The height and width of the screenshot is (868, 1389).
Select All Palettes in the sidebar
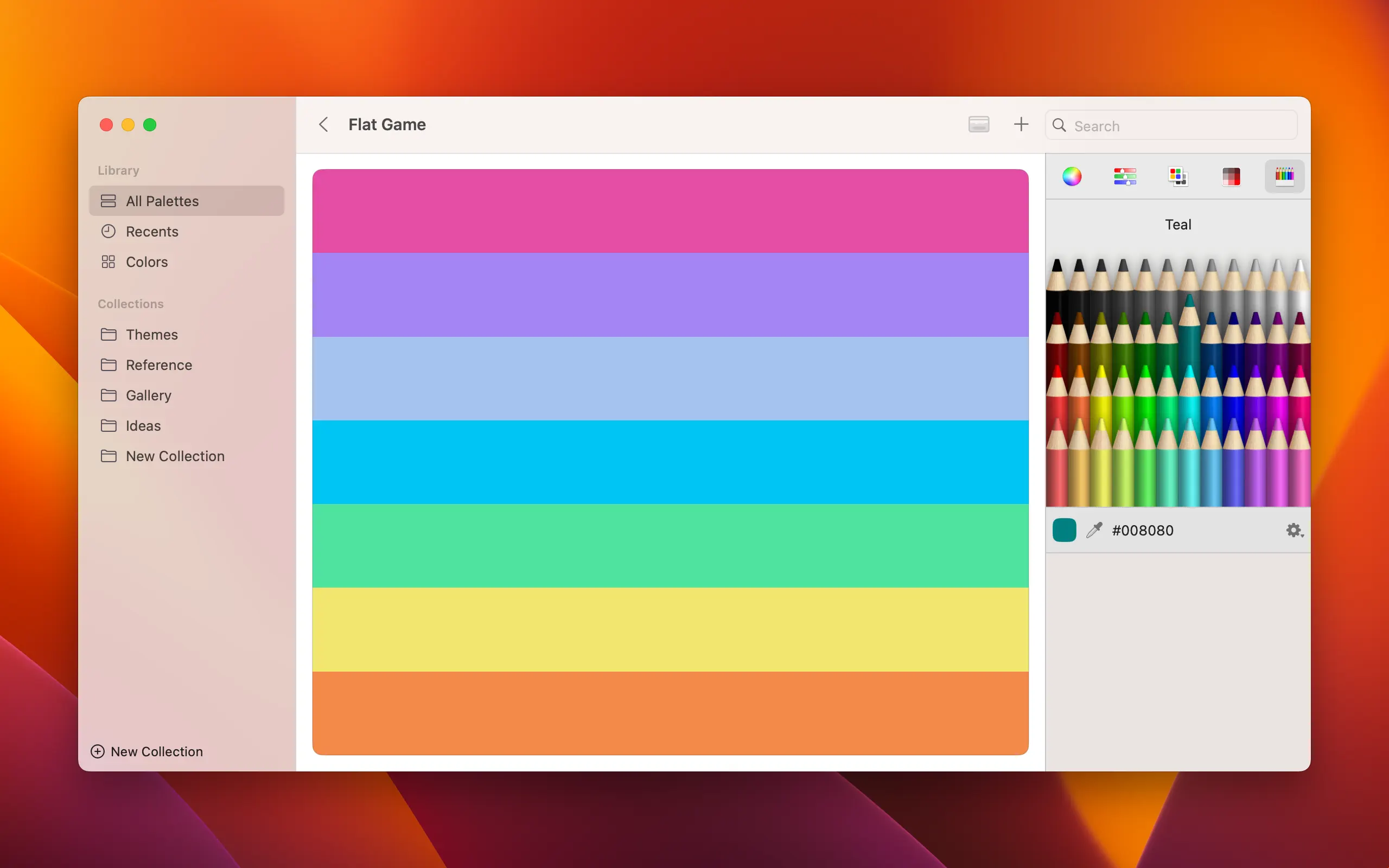coord(162,201)
